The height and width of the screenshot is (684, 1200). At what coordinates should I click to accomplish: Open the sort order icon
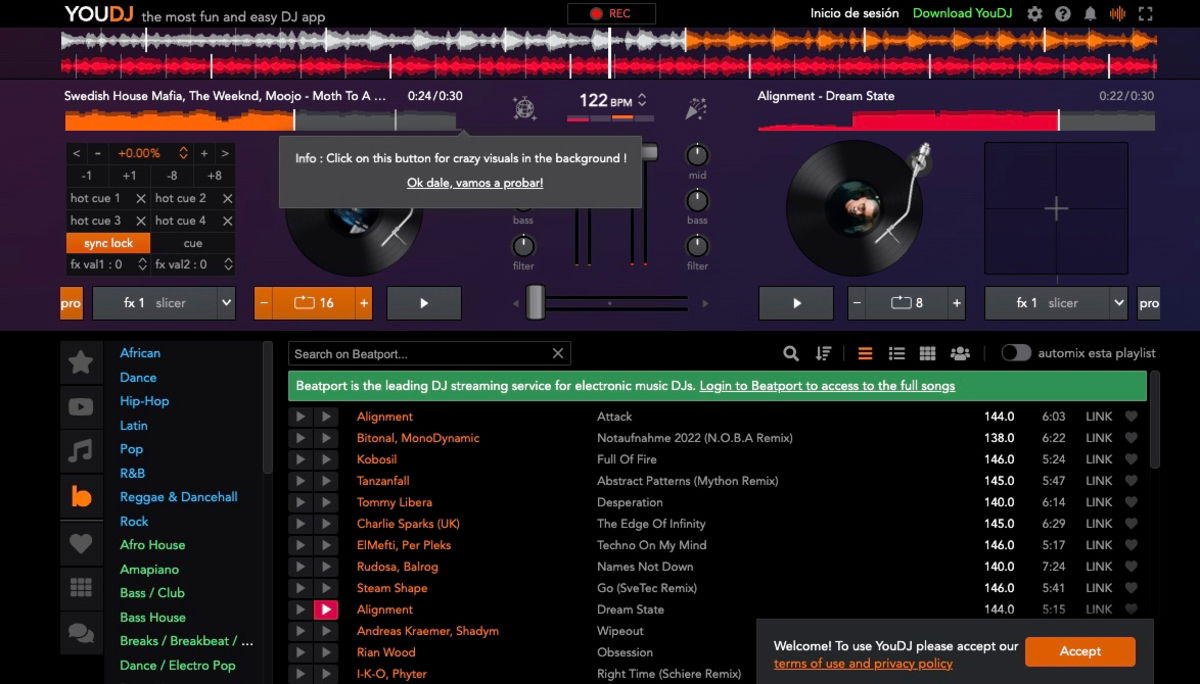823,352
